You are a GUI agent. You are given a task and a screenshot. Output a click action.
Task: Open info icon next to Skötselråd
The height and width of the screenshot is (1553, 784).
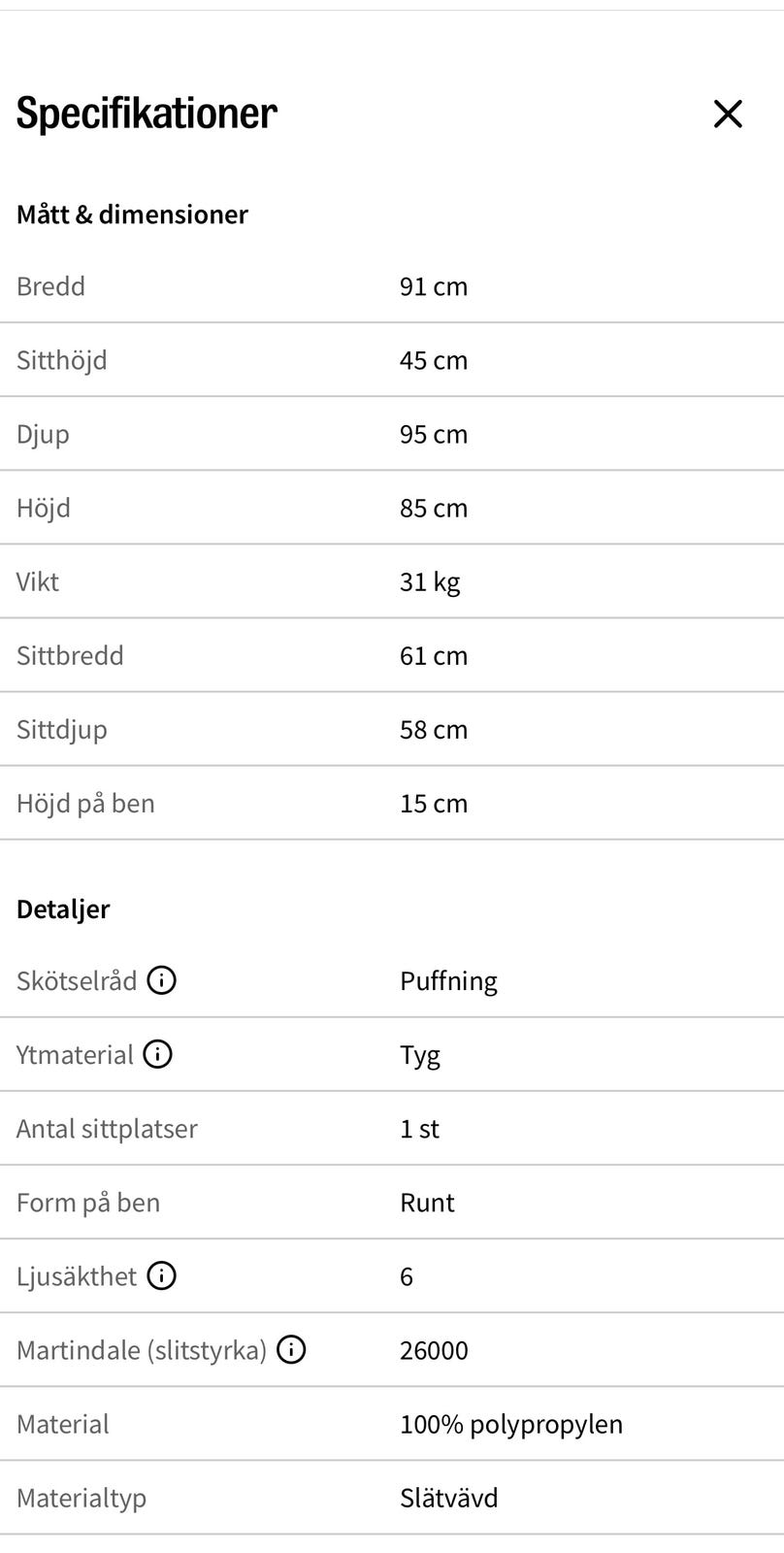click(162, 980)
